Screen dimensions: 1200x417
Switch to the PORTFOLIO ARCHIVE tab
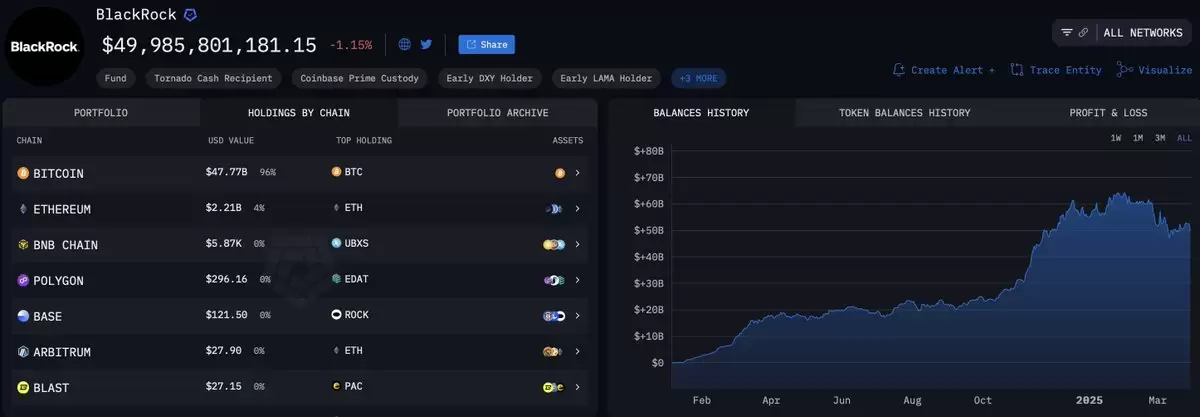497,113
